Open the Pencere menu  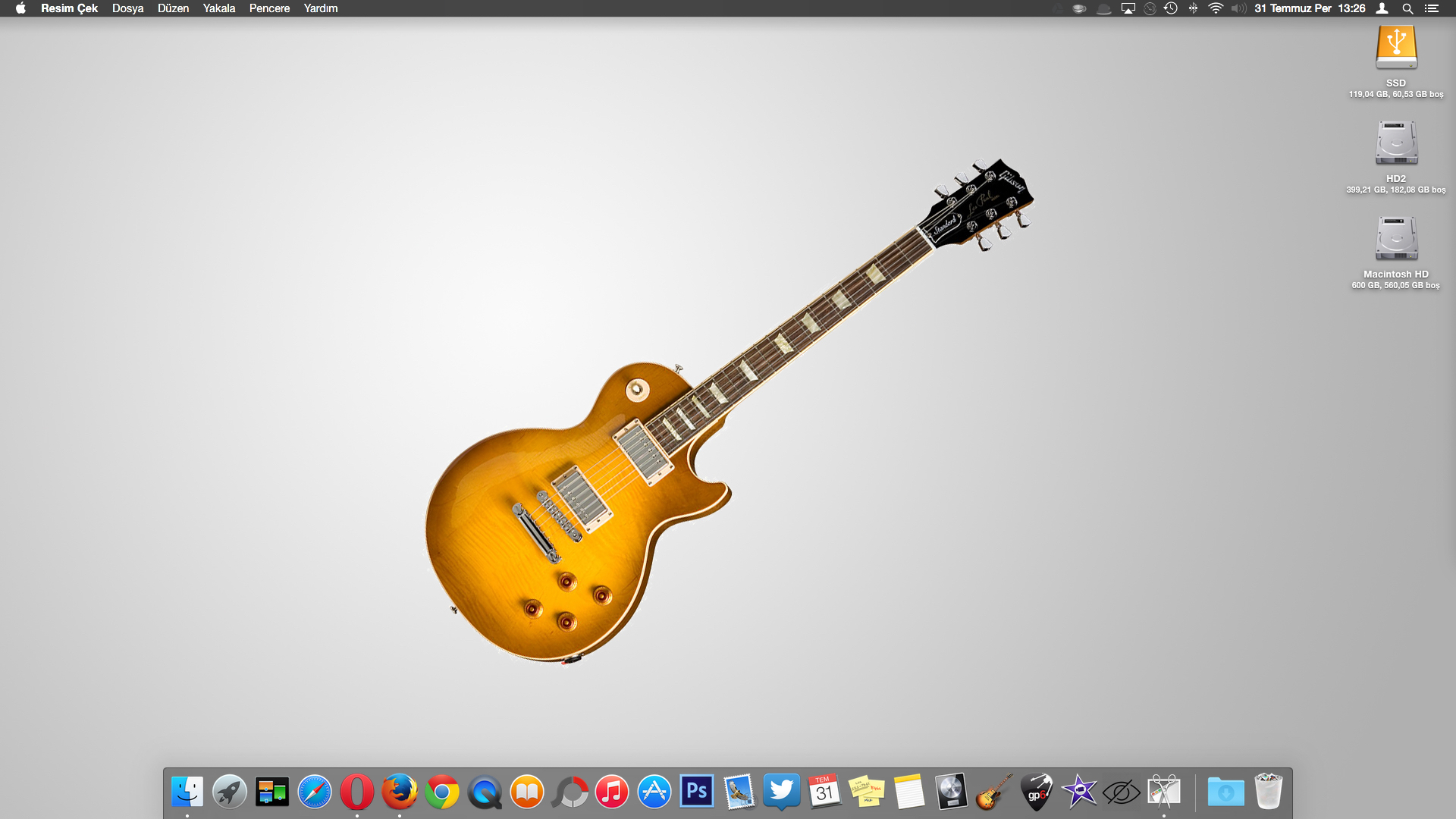coord(269,8)
